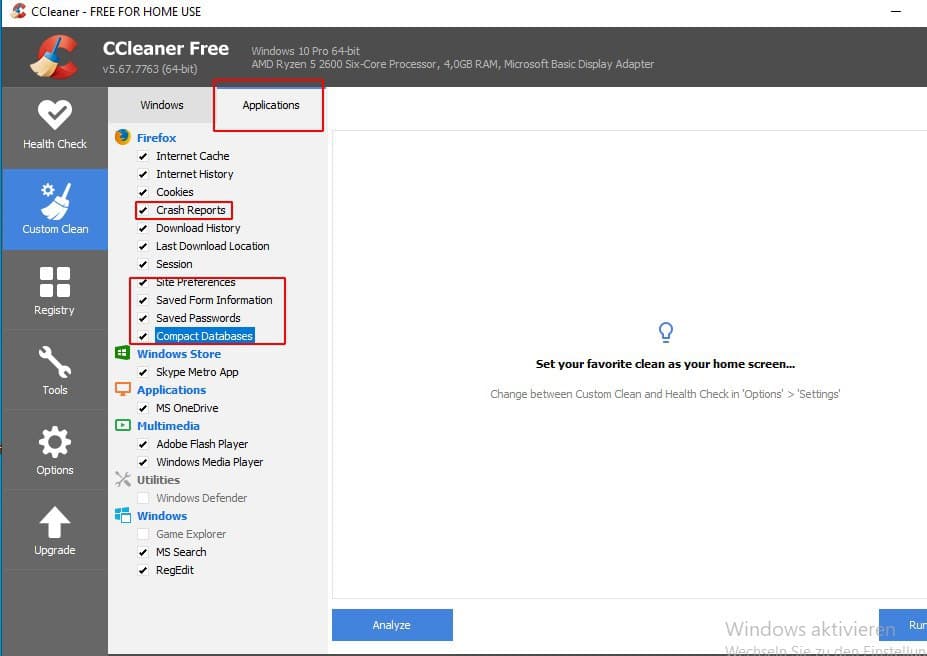The image size is (927, 656).
Task: Collapse the Firefox category header
Action: click(156, 138)
